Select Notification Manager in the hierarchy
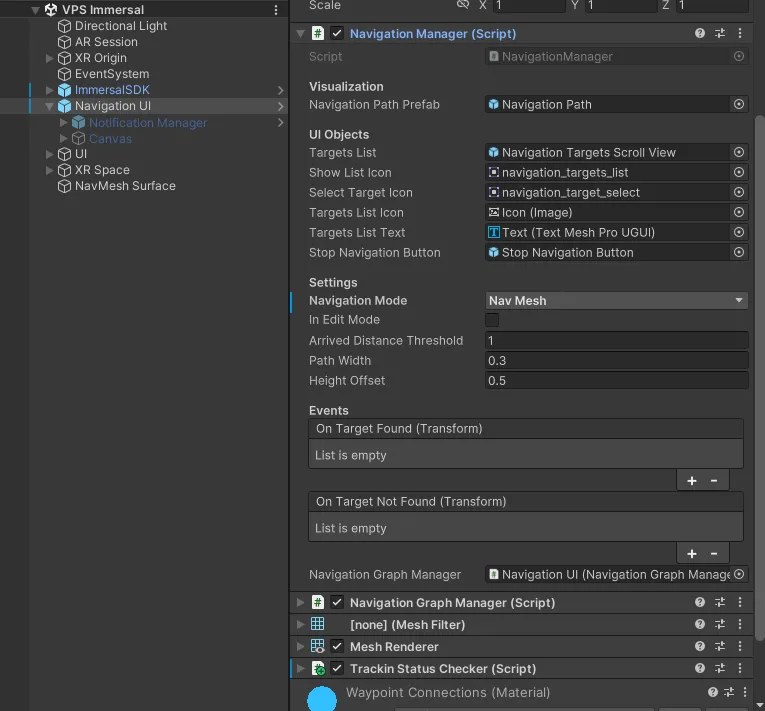Image resolution: width=765 pixels, height=711 pixels. (x=148, y=122)
